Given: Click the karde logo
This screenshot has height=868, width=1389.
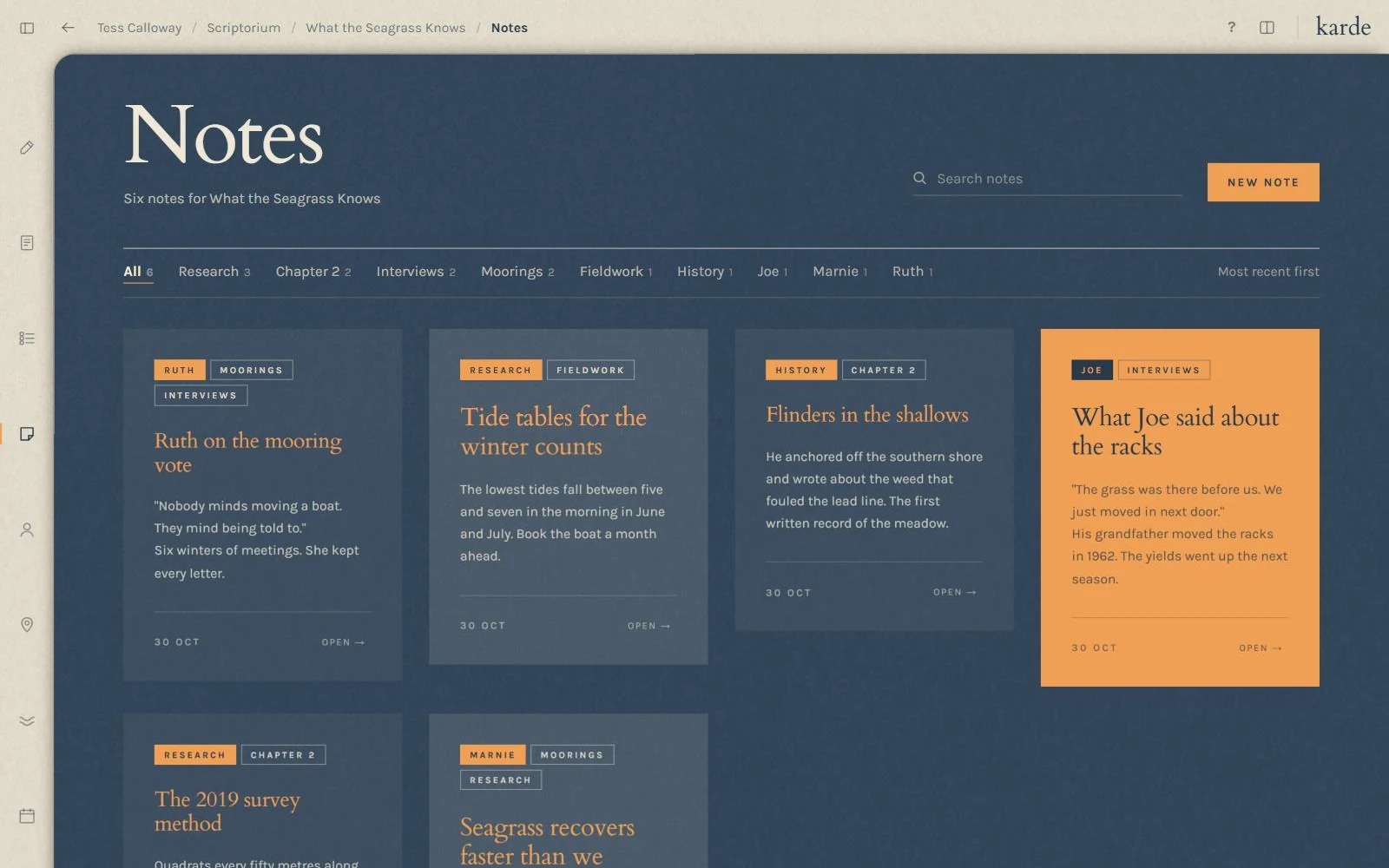Looking at the screenshot, I should coord(1343,27).
